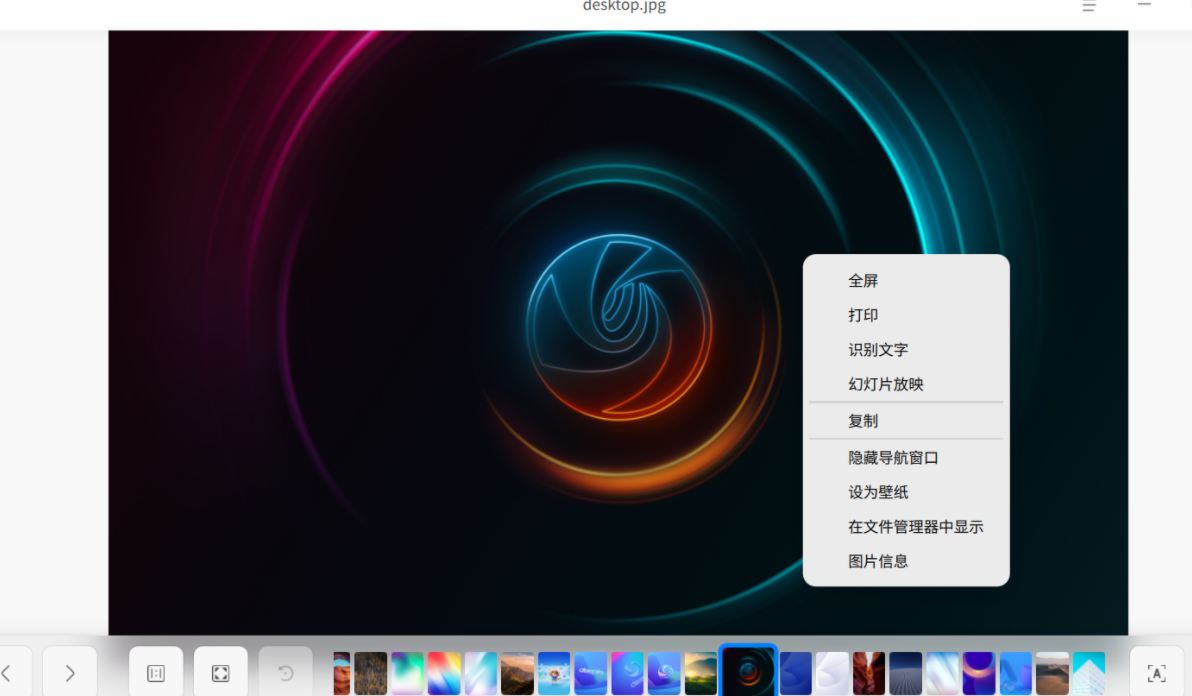
Task: Select 复制 in the context menu
Action: coord(906,421)
